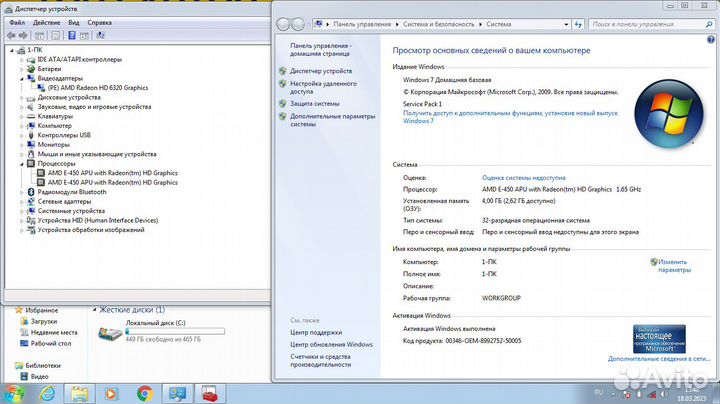Collapse the Жесткие диски group
Image resolution: width=720 pixels, height=404 pixels.
(94, 310)
